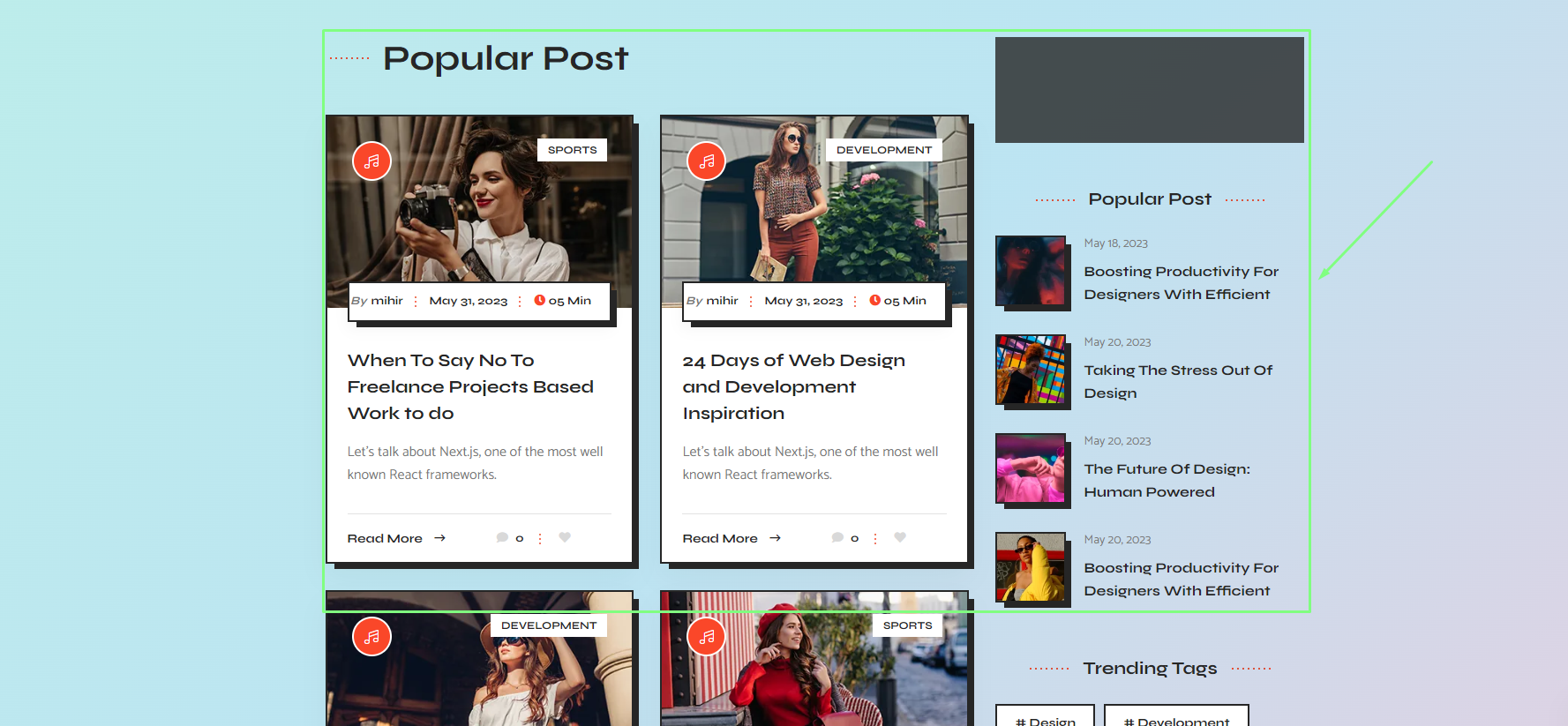Click 'May 18, 2023' date in sidebar
Viewport: 1568px width, 726px height.
tap(1115, 243)
